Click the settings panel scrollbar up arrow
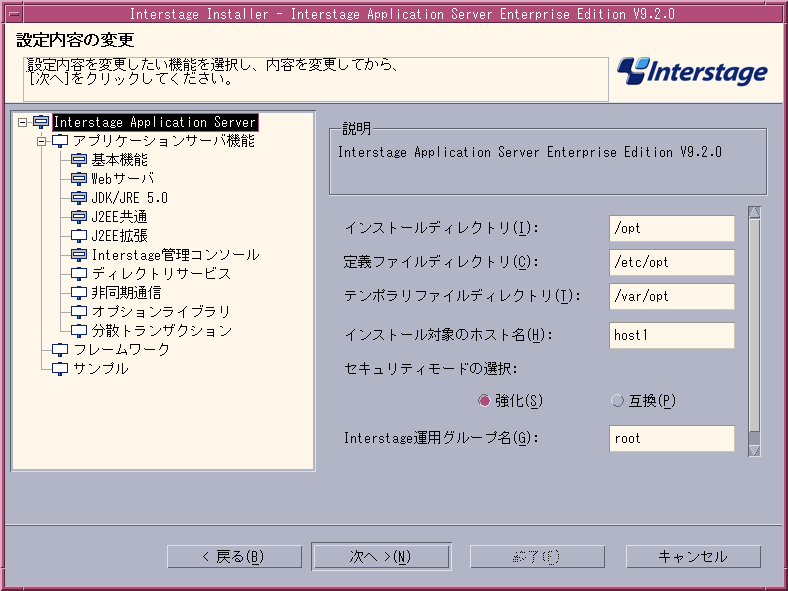This screenshot has height=591, width=788. 754,213
